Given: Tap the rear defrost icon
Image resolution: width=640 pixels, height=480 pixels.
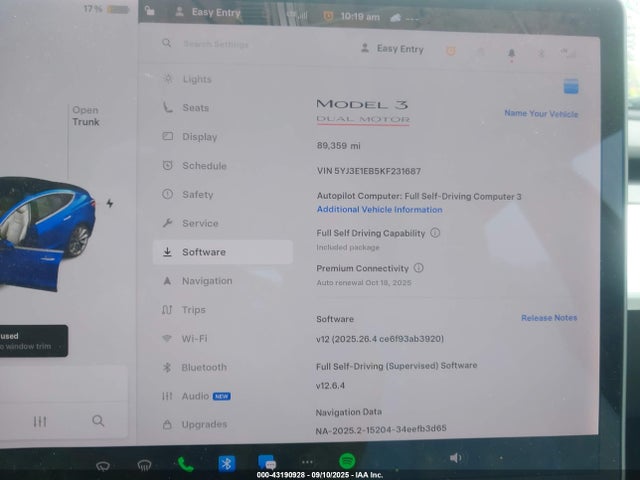Looking at the screenshot, I should pos(144,465).
